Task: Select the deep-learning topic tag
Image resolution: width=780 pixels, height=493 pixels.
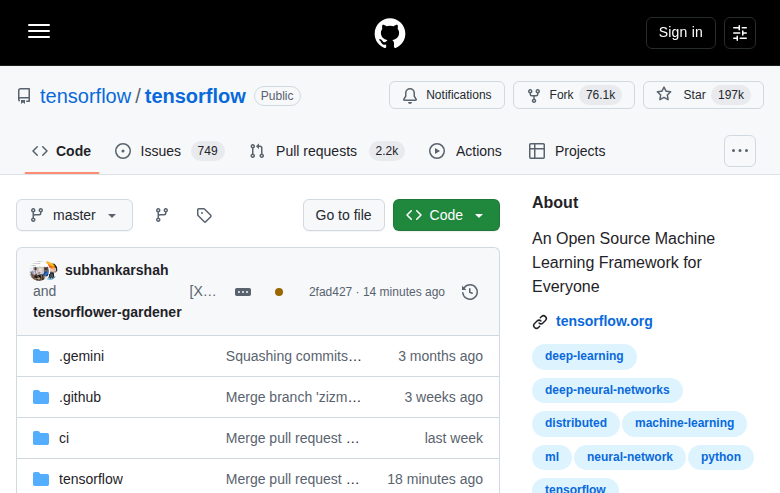Action: point(584,356)
